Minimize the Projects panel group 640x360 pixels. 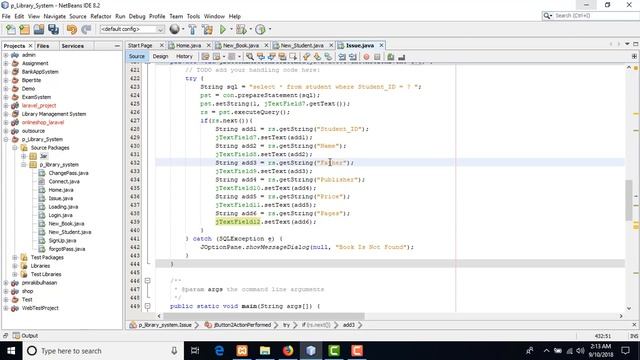point(117,46)
